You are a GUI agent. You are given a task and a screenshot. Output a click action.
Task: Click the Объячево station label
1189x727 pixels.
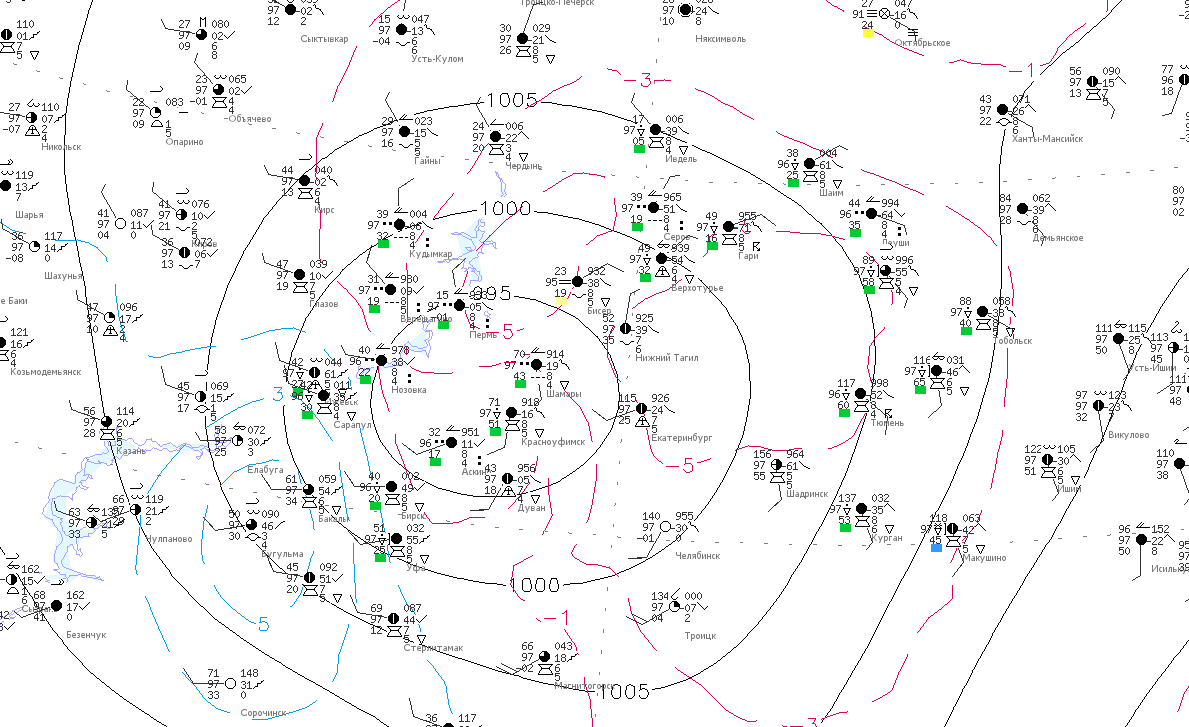click(249, 119)
